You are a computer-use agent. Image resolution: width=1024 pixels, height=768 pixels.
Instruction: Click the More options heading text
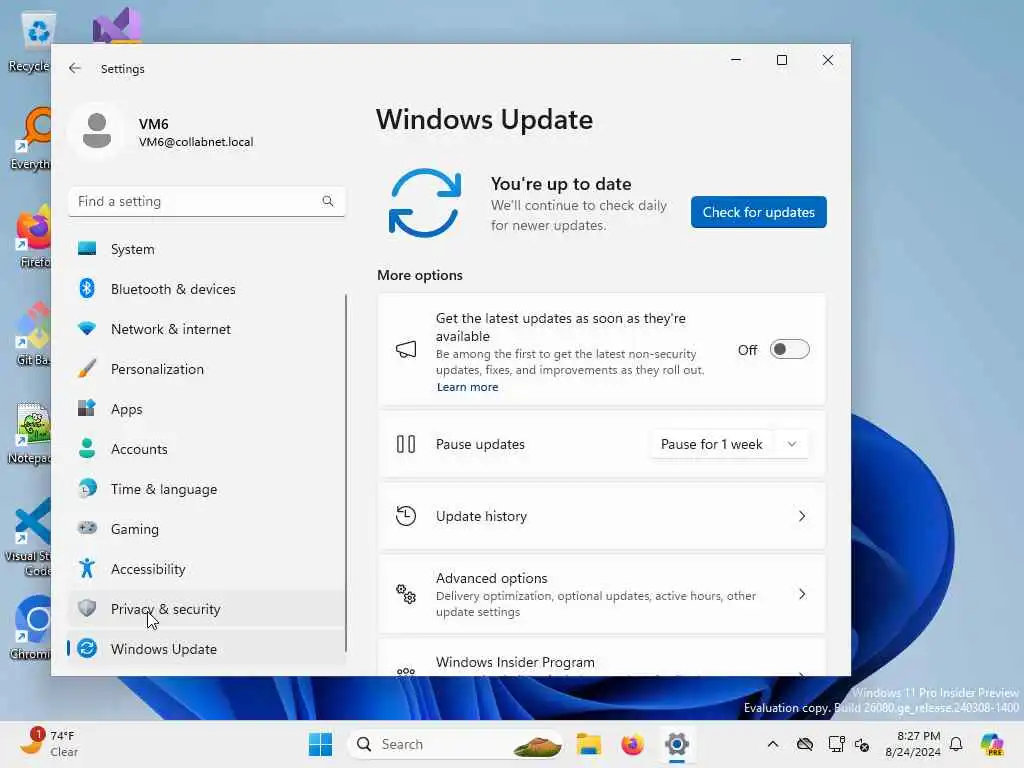419,275
